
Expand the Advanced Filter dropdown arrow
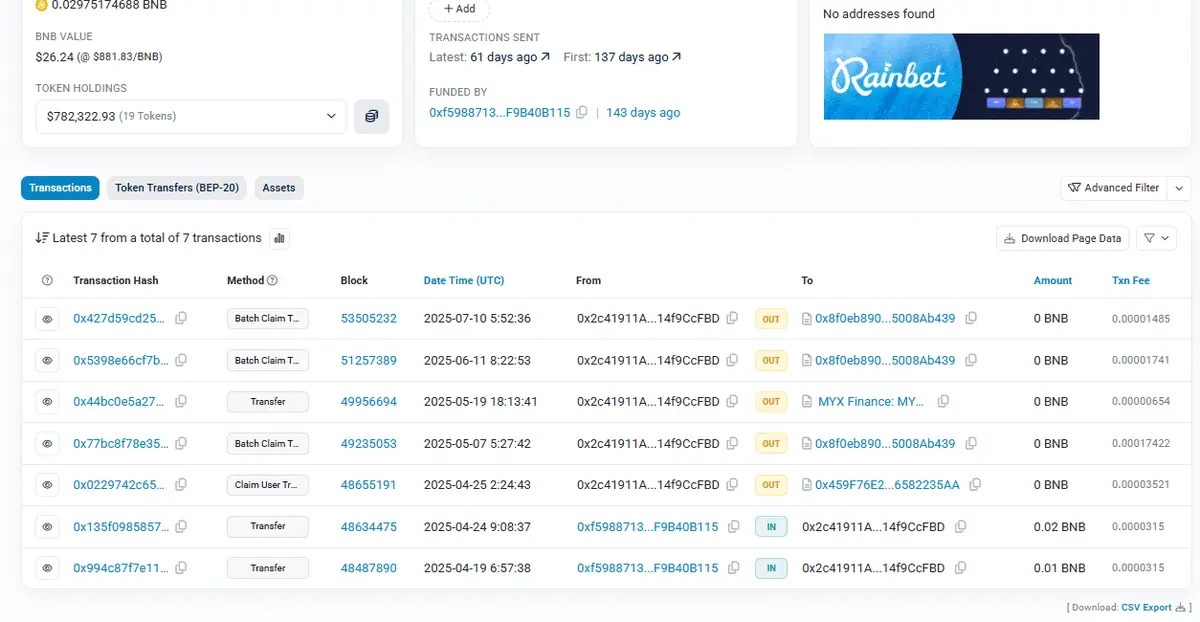coord(1180,187)
